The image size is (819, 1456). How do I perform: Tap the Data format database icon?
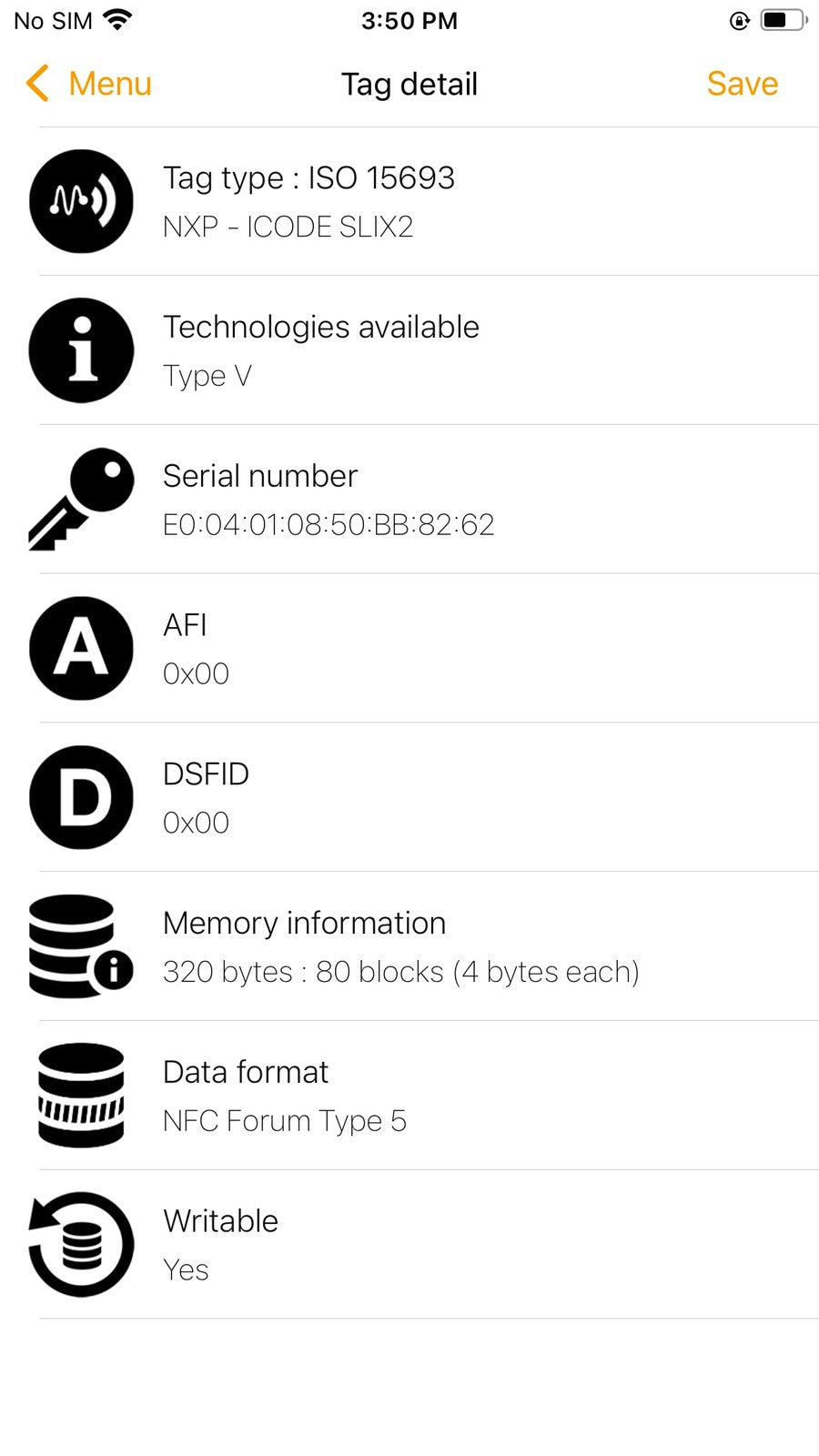point(81,1095)
